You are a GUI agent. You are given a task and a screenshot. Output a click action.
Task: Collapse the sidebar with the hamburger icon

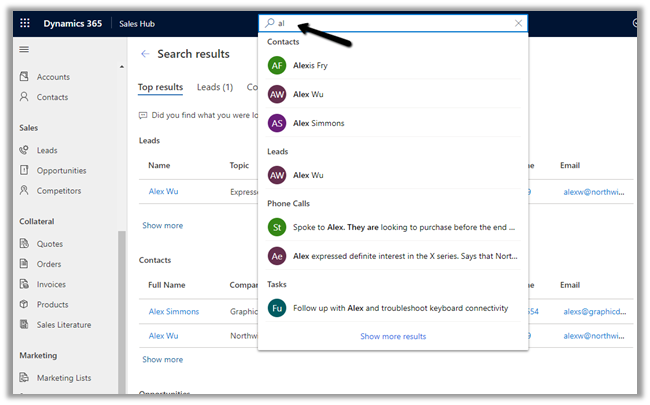tap(25, 50)
